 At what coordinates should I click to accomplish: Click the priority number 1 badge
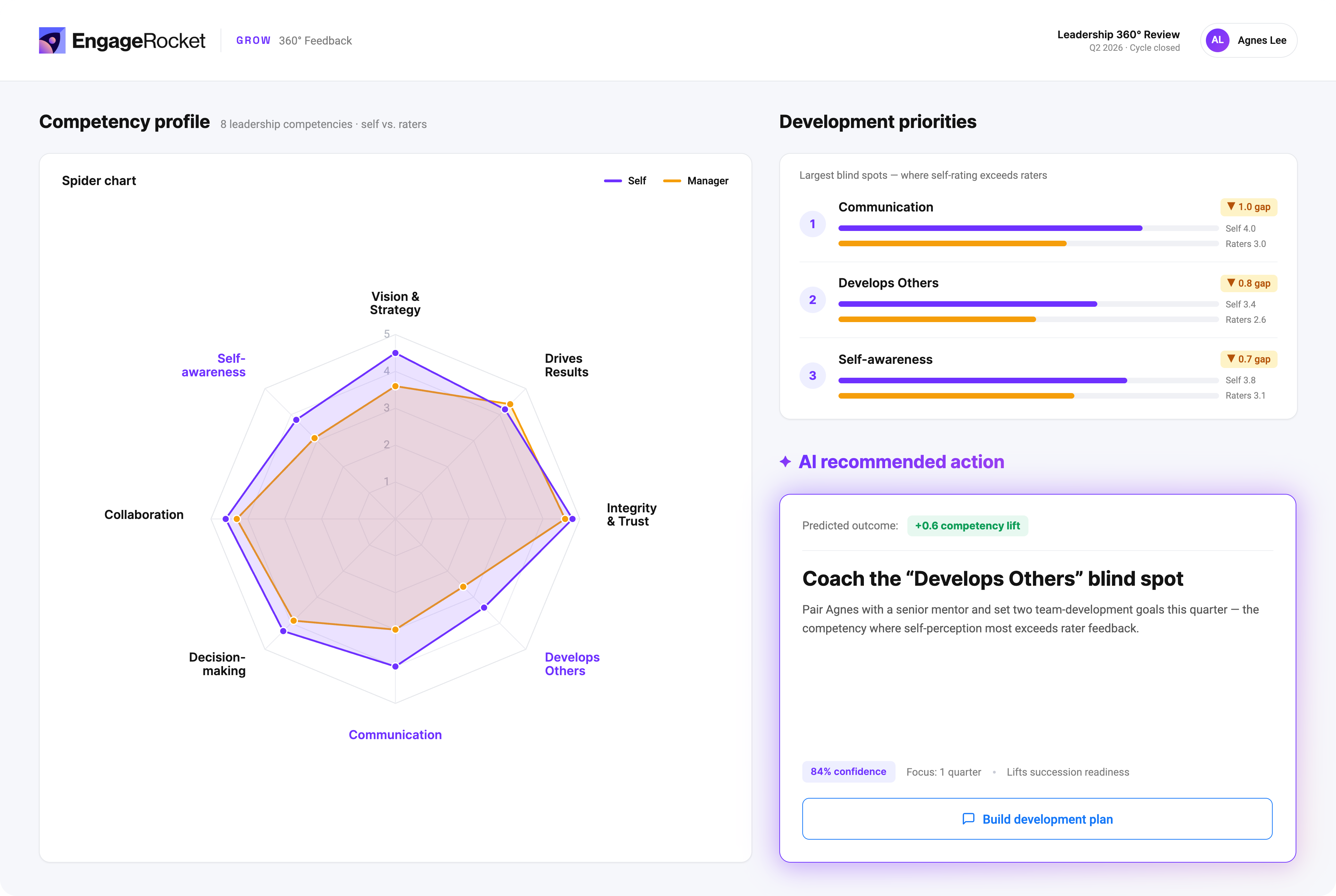812,224
